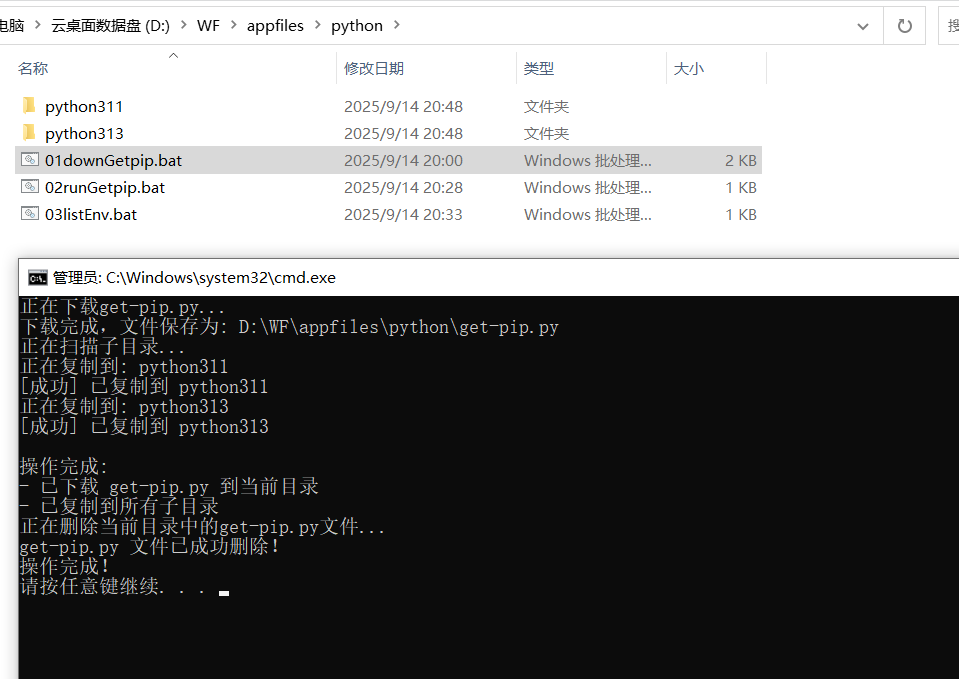Sort by 名称 column header
The width and height of the screenshot is (959, 679).
(x=33, y=69)
